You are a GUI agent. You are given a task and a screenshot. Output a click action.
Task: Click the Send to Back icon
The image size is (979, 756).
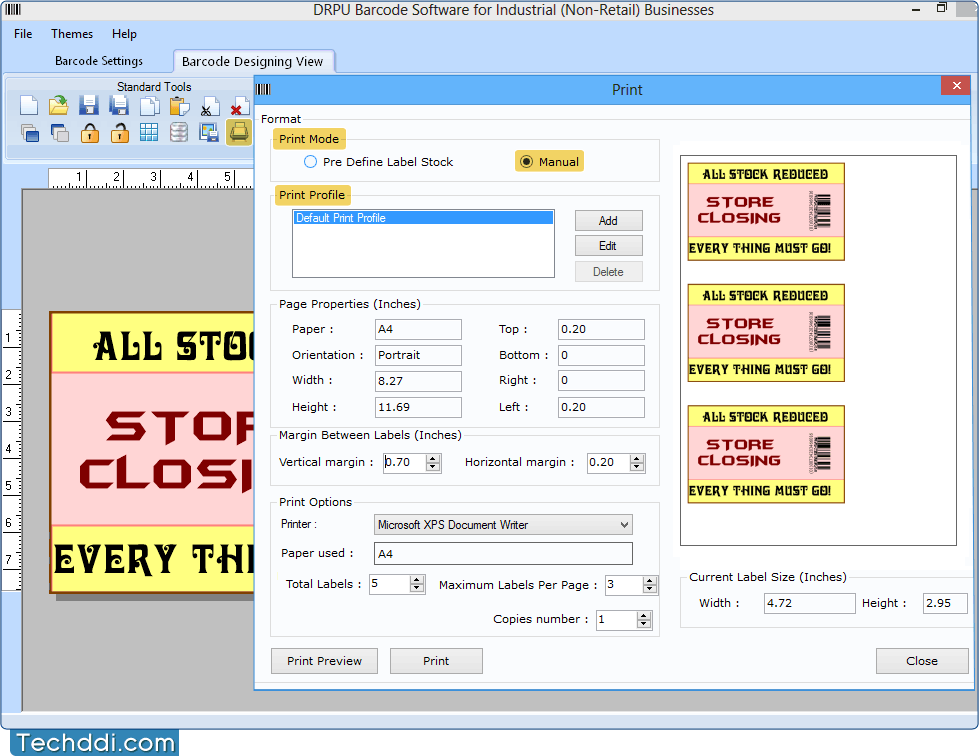point(59,132)
